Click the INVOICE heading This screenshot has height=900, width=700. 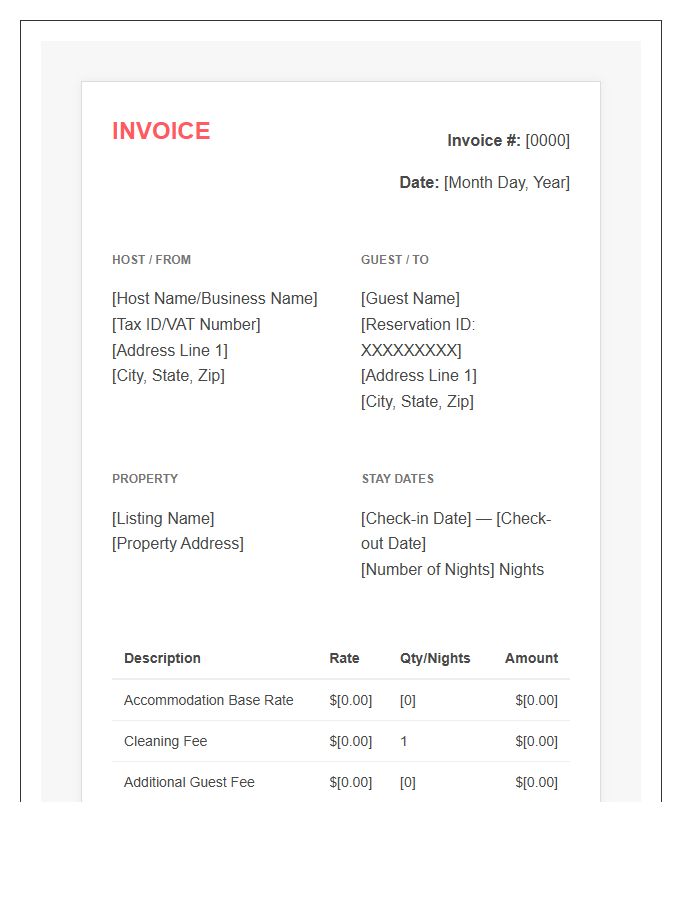click(161, 131)
